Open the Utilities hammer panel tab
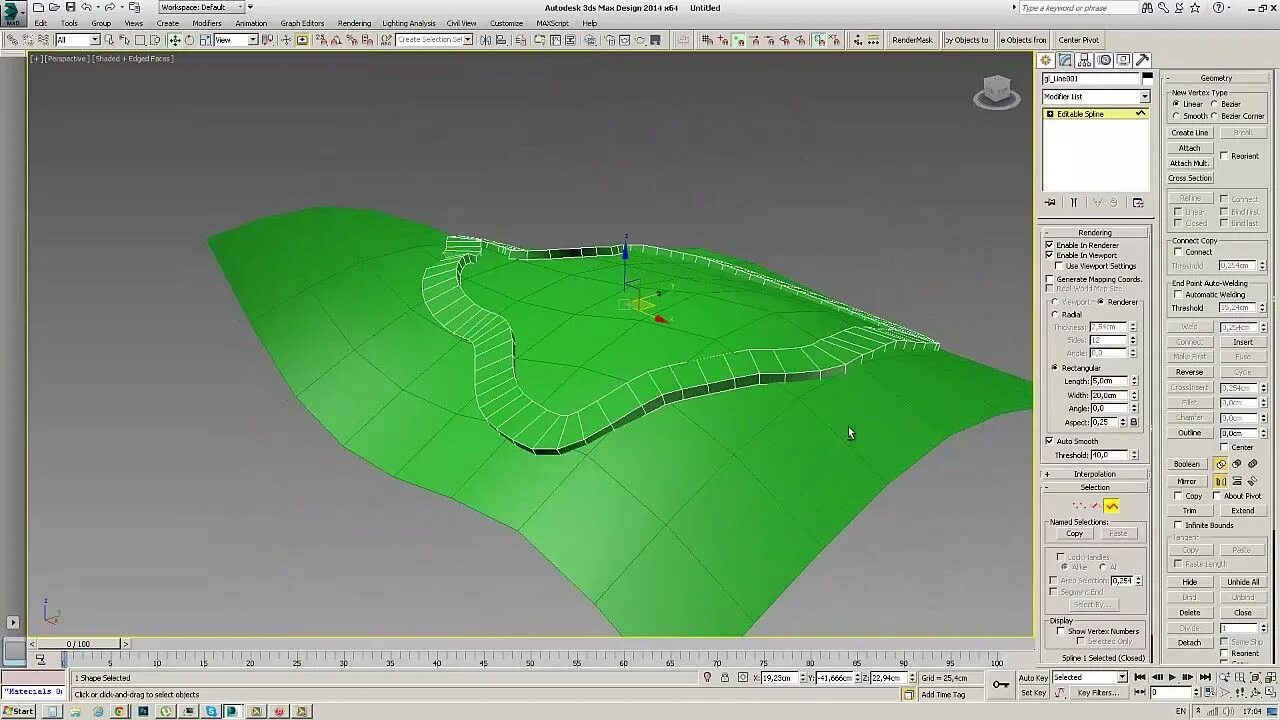The width and height of the screenshot is (1280, 720). pos(1142,60)
